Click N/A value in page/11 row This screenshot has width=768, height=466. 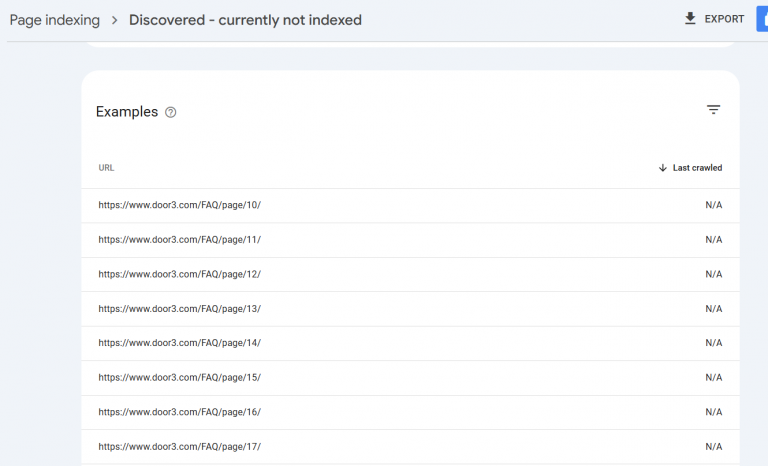click(714, 240)
